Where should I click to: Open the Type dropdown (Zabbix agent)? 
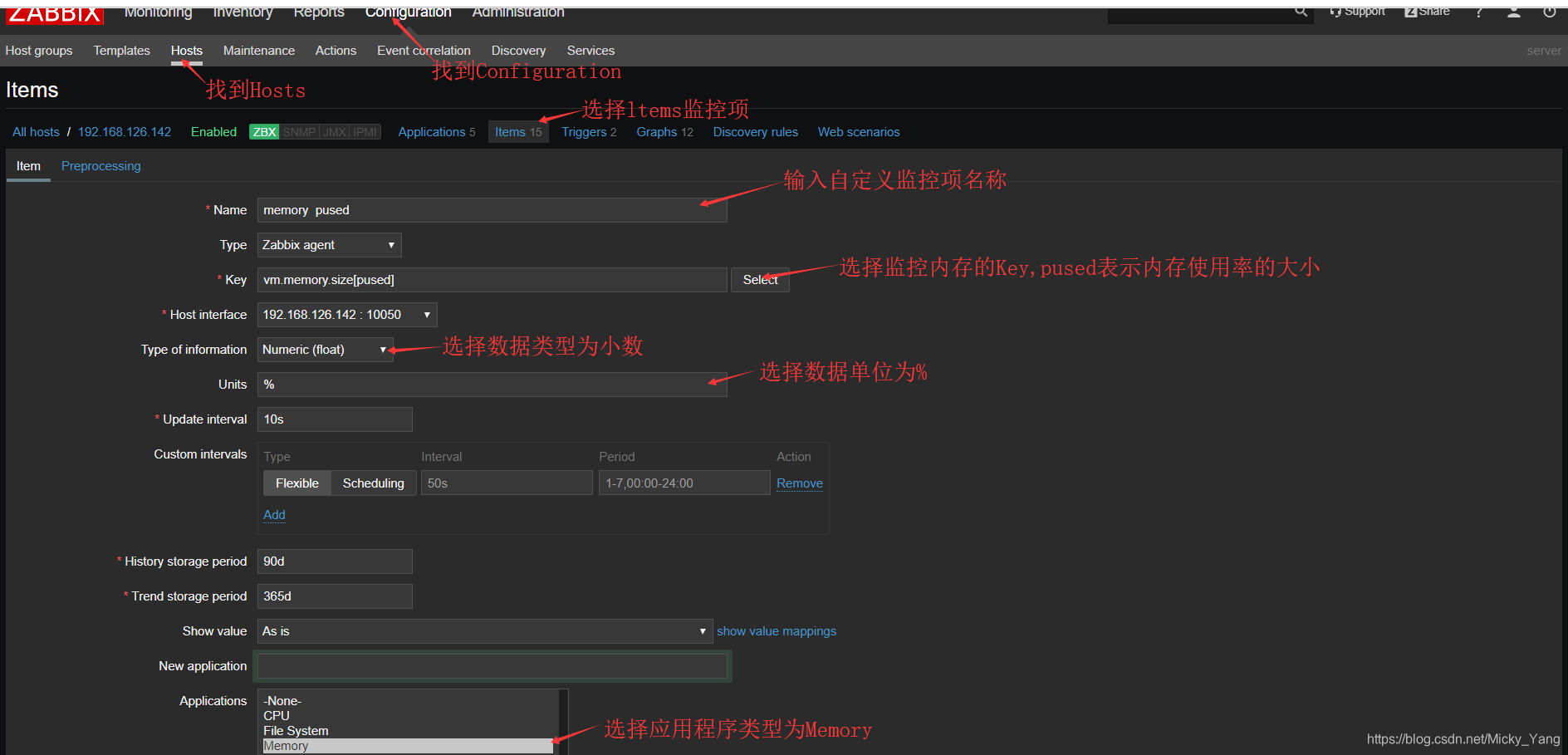coord(329,245)
